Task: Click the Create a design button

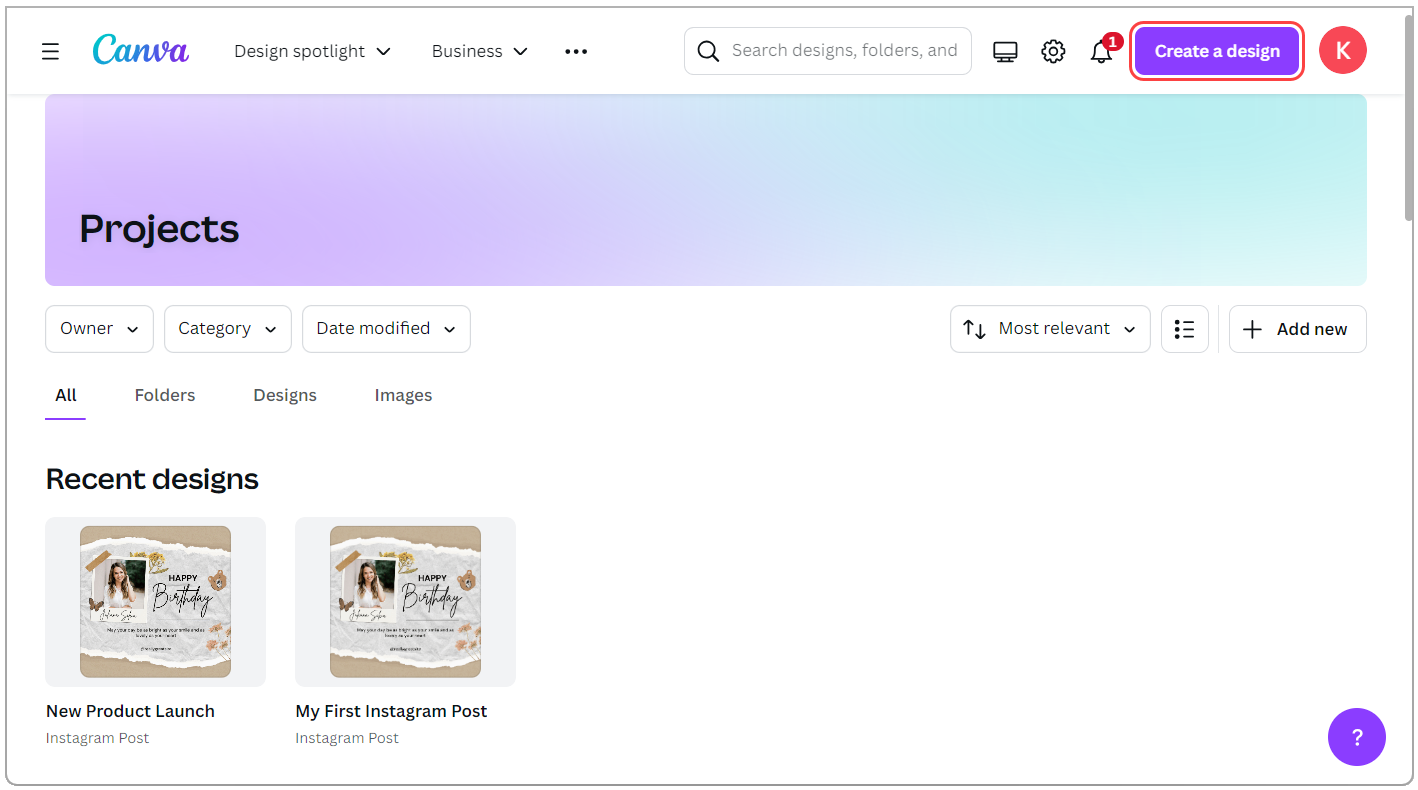Action: 1216,50
